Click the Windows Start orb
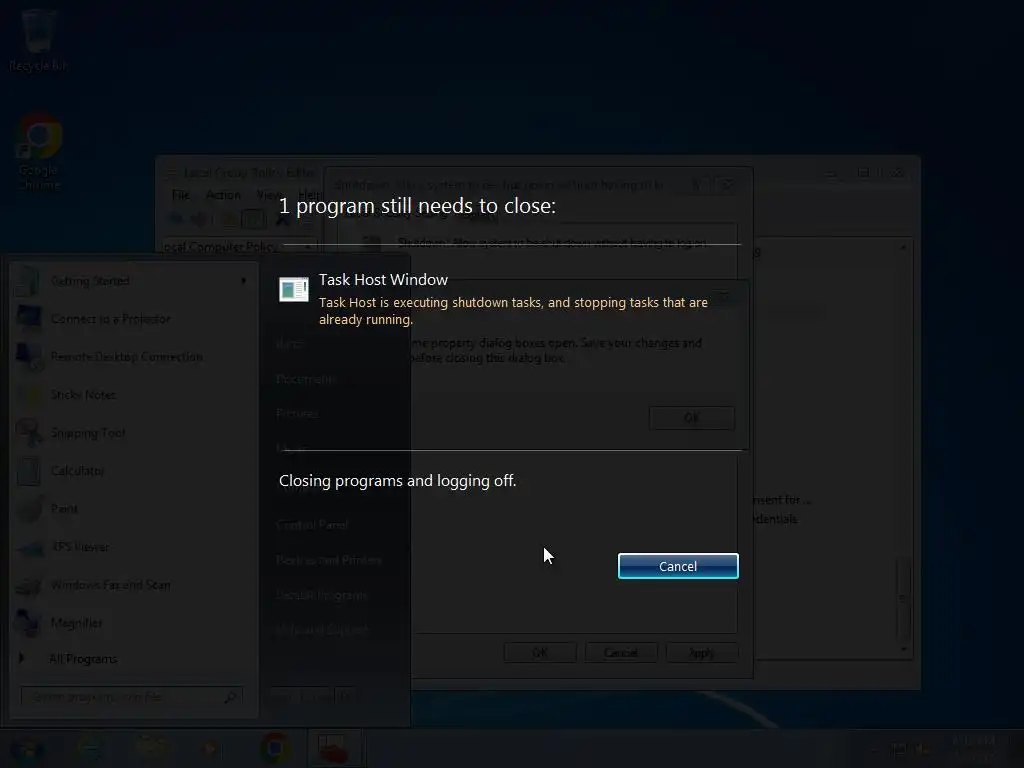Screen dimensions: 1024x768 (x=27, y=748)
